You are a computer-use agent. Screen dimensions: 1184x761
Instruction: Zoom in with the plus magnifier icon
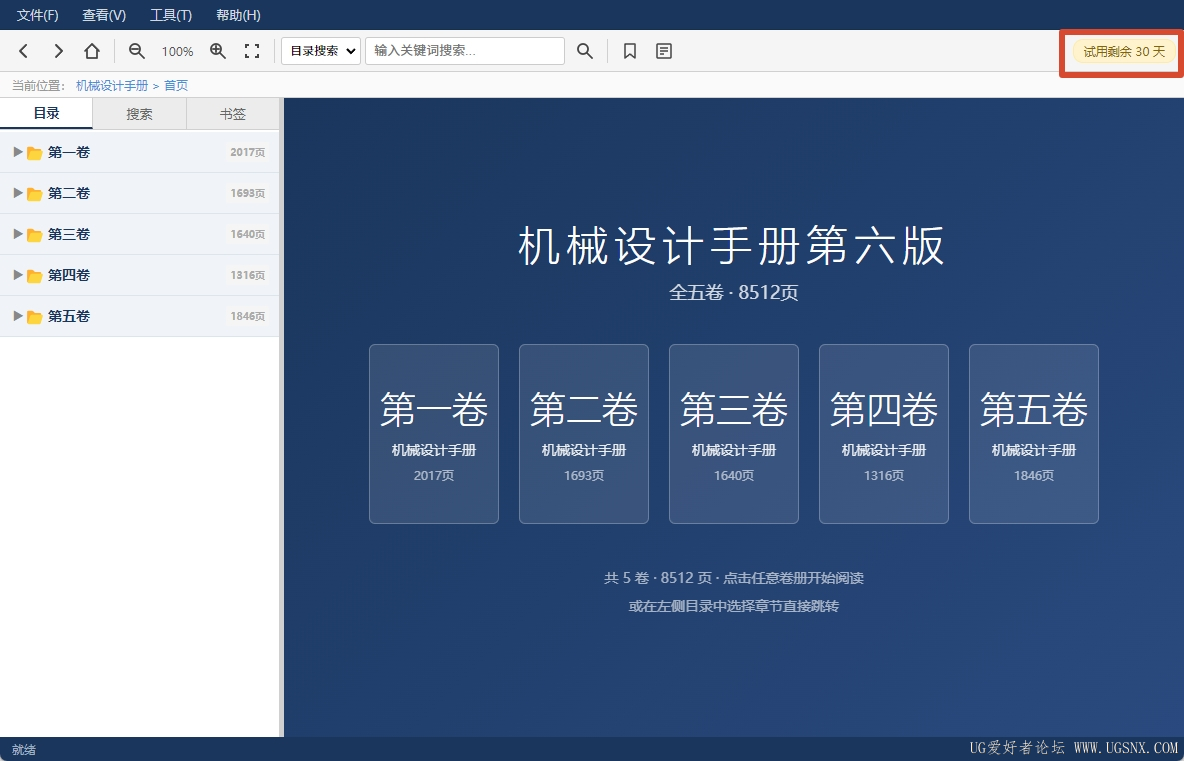coord(218,51)
